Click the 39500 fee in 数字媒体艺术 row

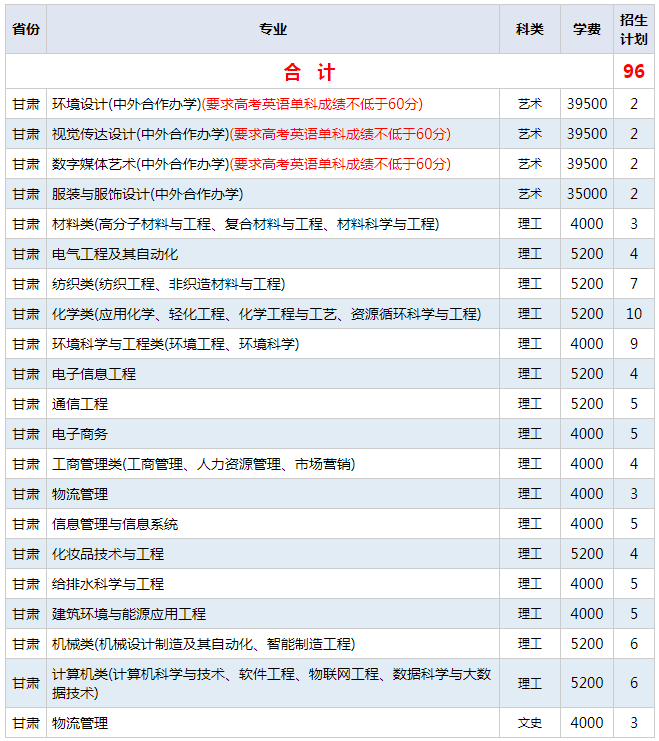587,164
